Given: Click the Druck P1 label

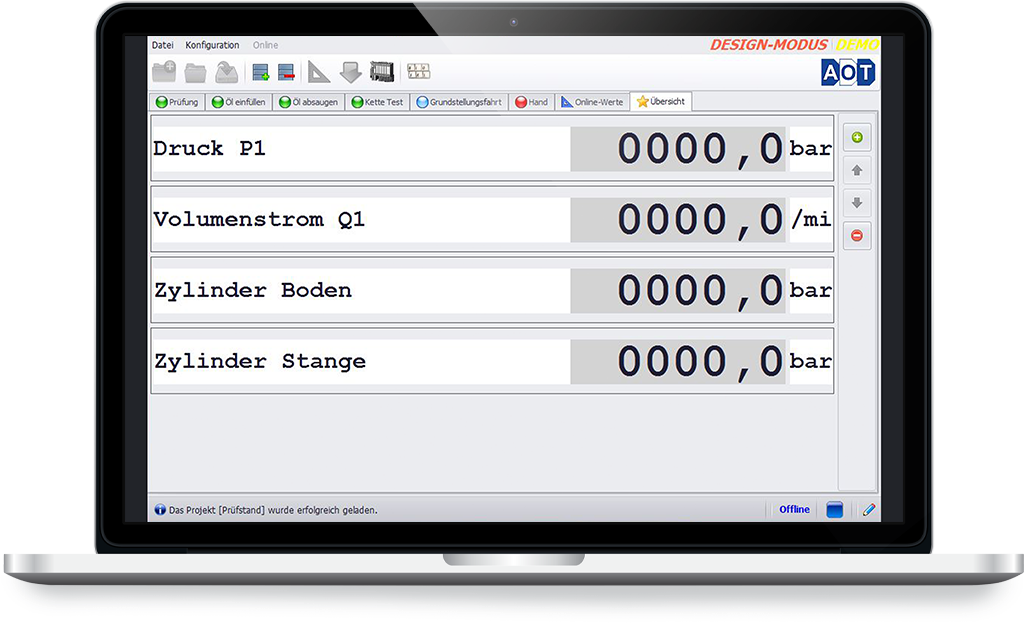Looking at the screenshot, I should point(210,148).
